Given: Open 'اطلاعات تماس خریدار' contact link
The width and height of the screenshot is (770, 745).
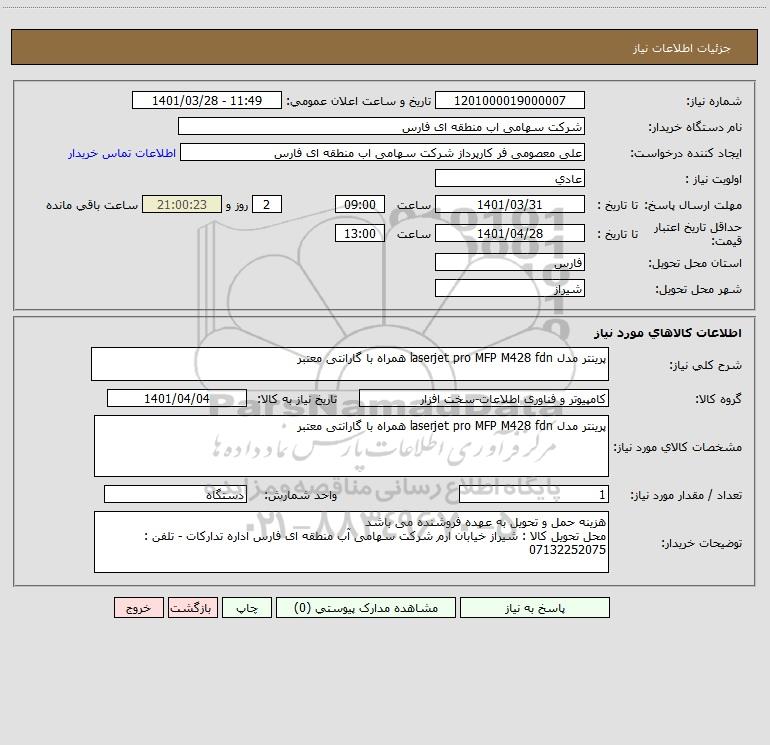Looking at the screenshot, I should [122, 153].
